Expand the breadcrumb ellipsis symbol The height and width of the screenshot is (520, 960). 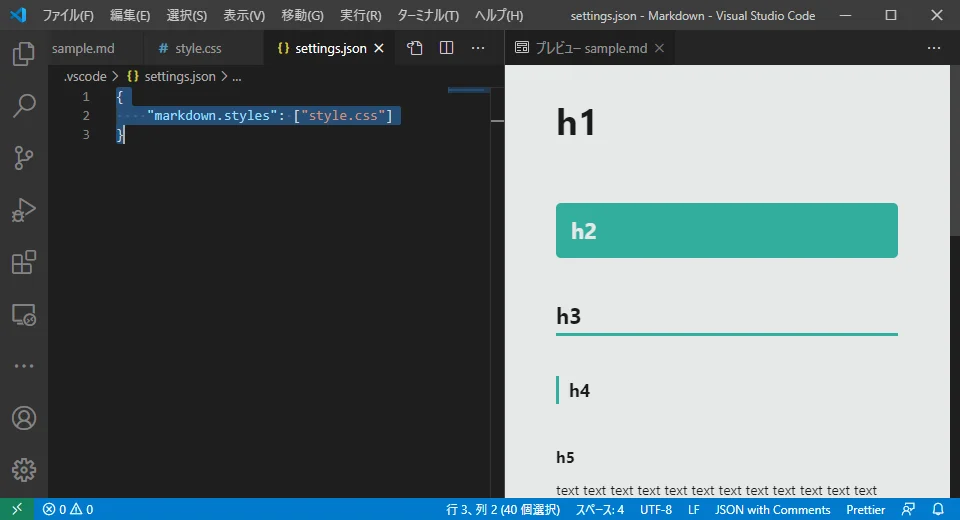237,77
